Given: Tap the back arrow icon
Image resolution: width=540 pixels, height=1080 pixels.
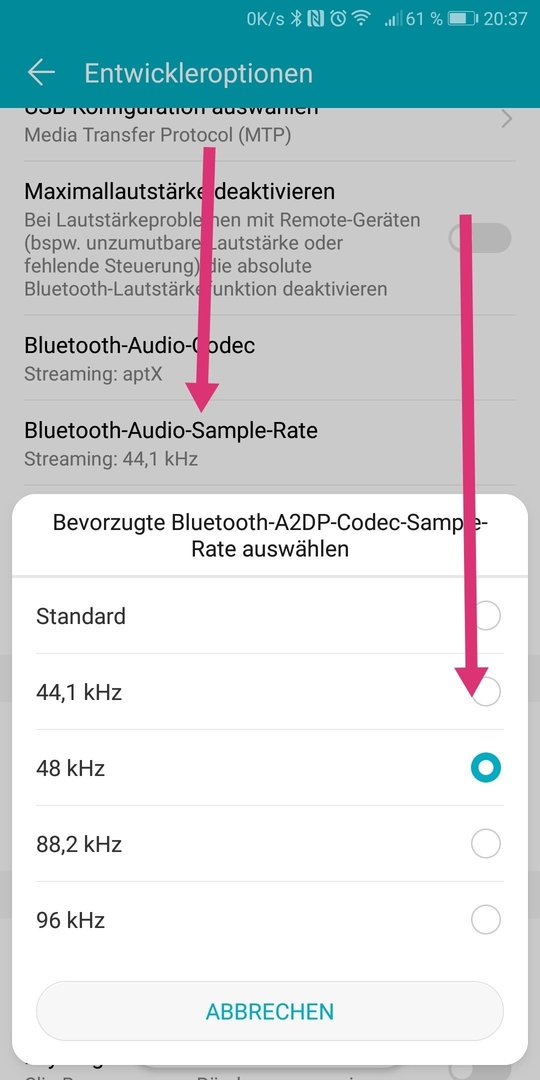Looking at the screenshot, I should (x=41, y=73).
